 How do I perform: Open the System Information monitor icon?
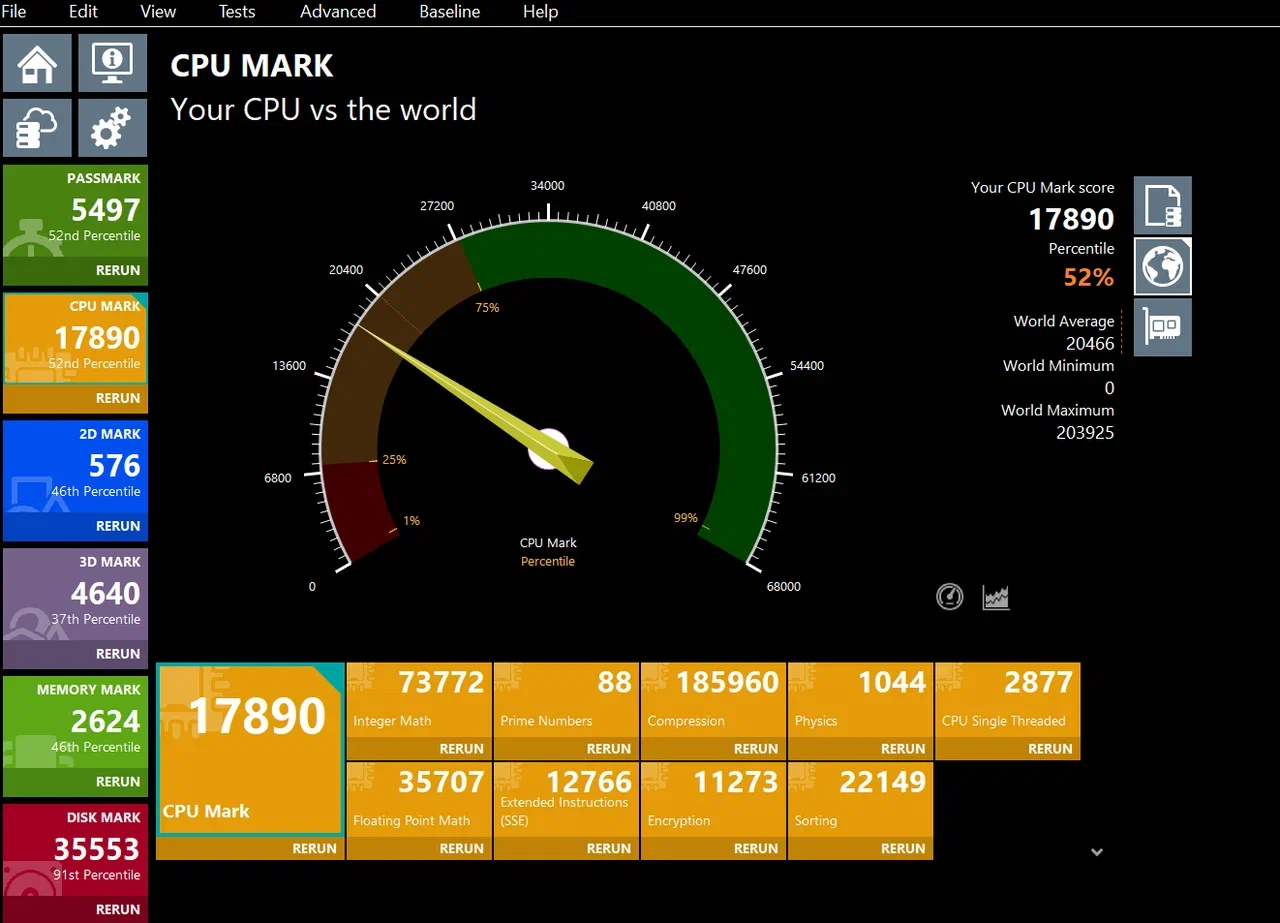click(x=112, y=63)
